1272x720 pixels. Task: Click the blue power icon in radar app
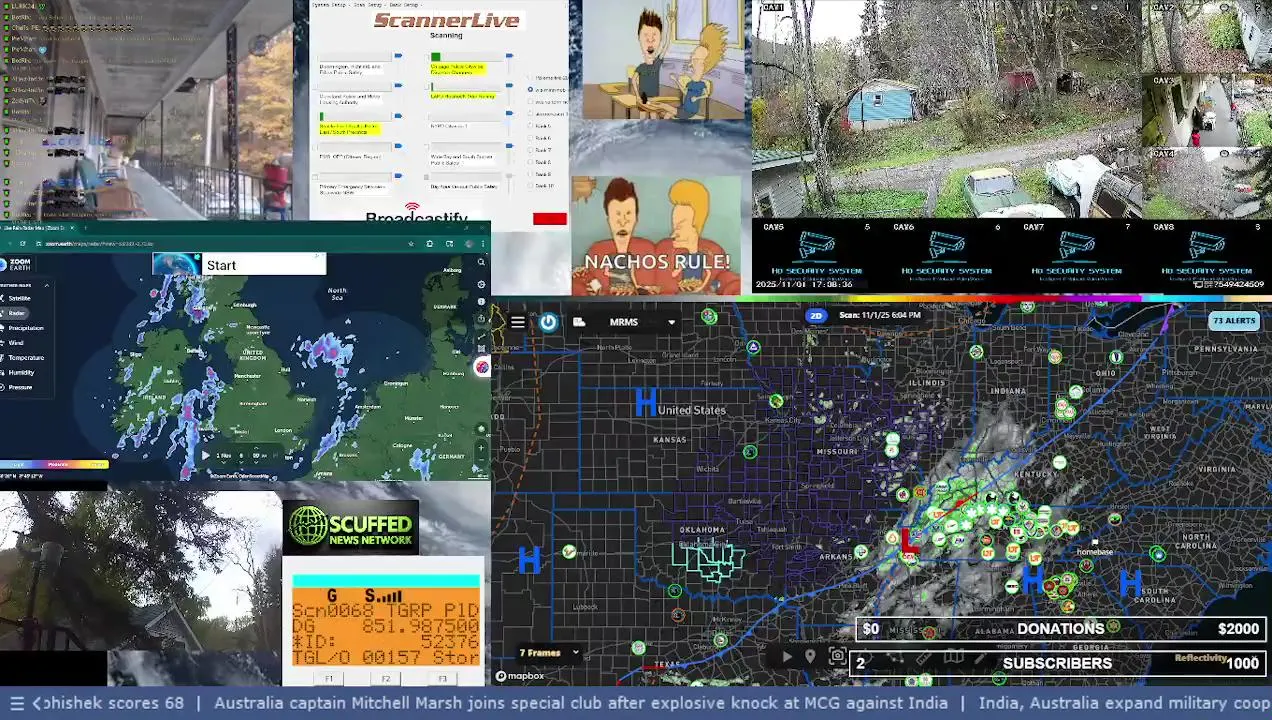pos(548,322)
